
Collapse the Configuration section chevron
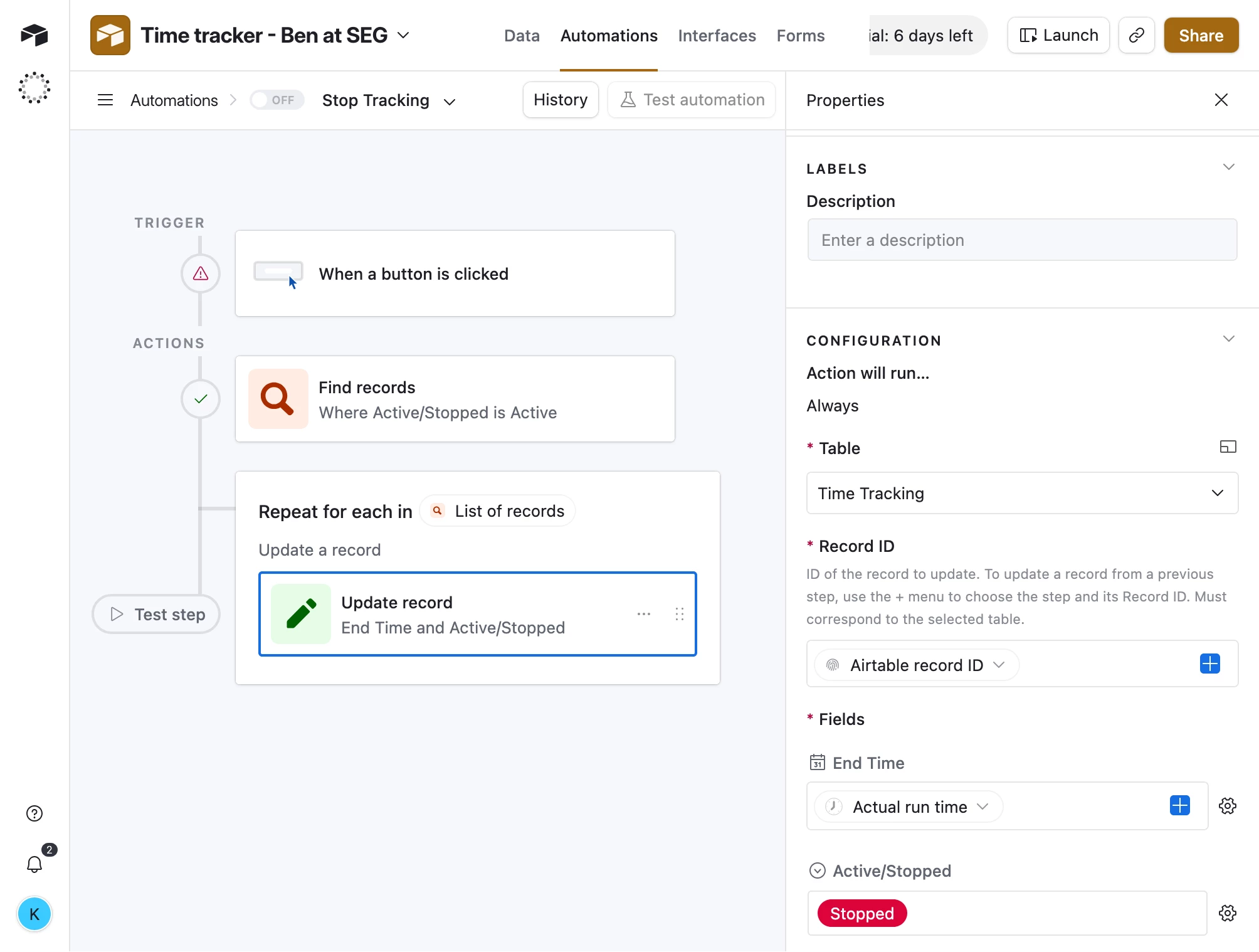(1228, 339)
